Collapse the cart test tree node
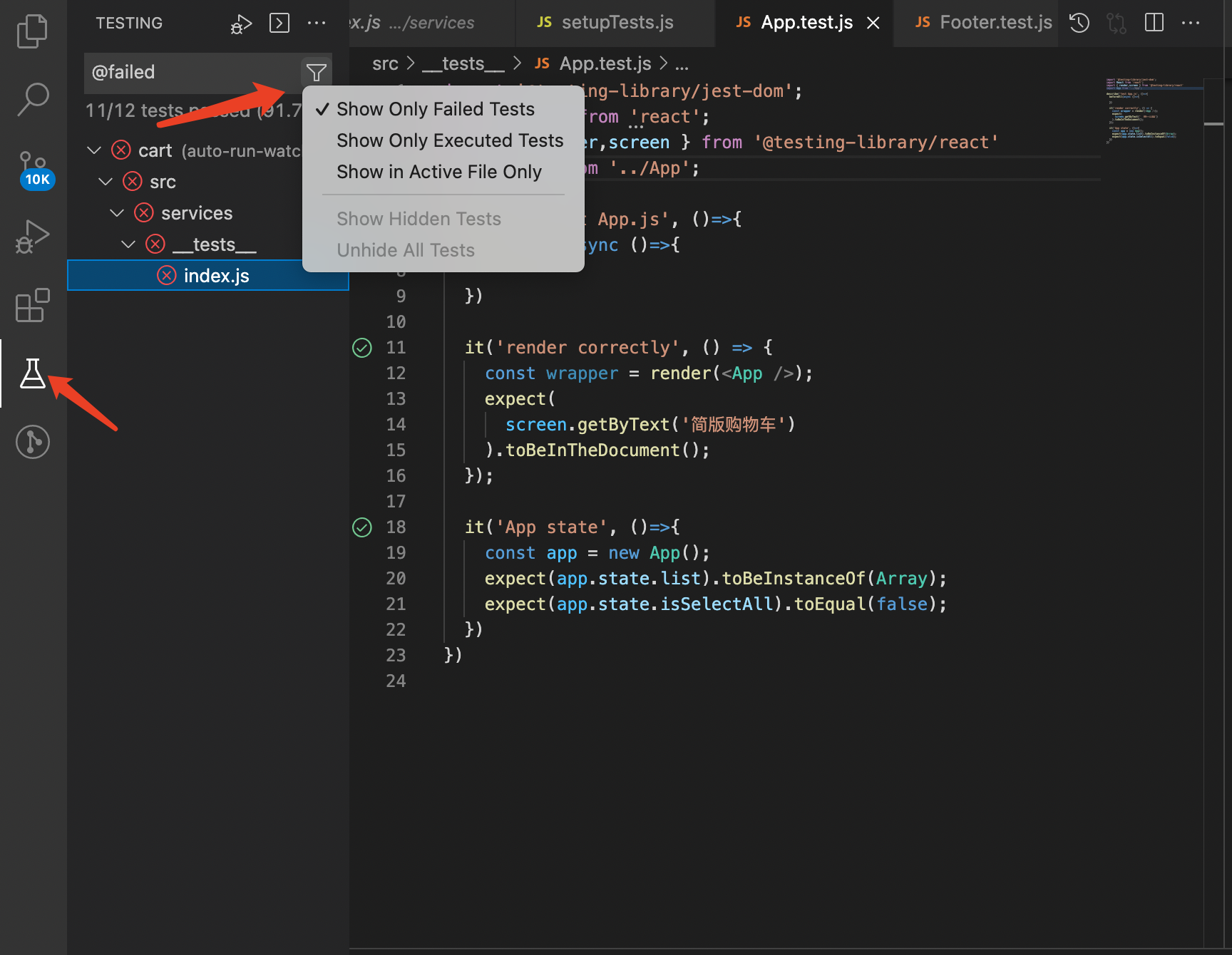Image resolution: width=1232 pixels, height=955 pixels. tap(94, 150)
